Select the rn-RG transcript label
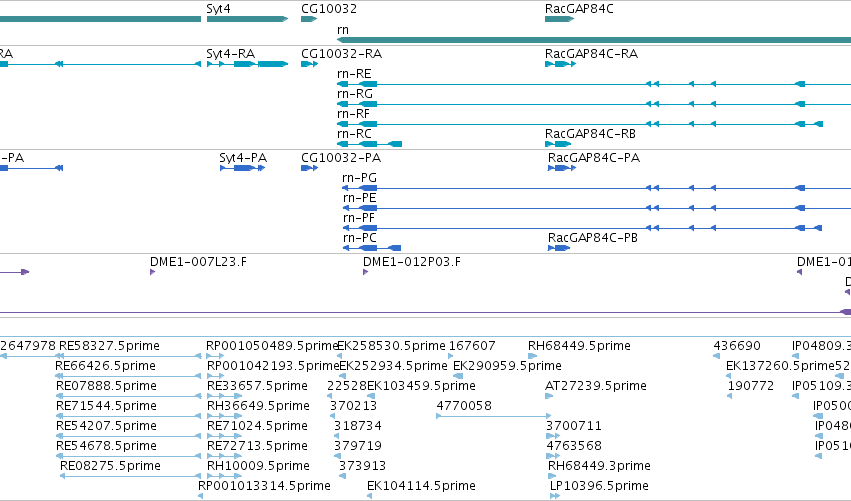Image resolution: width=851 pixels, height=501 pixels. click(x=354, y=94)
